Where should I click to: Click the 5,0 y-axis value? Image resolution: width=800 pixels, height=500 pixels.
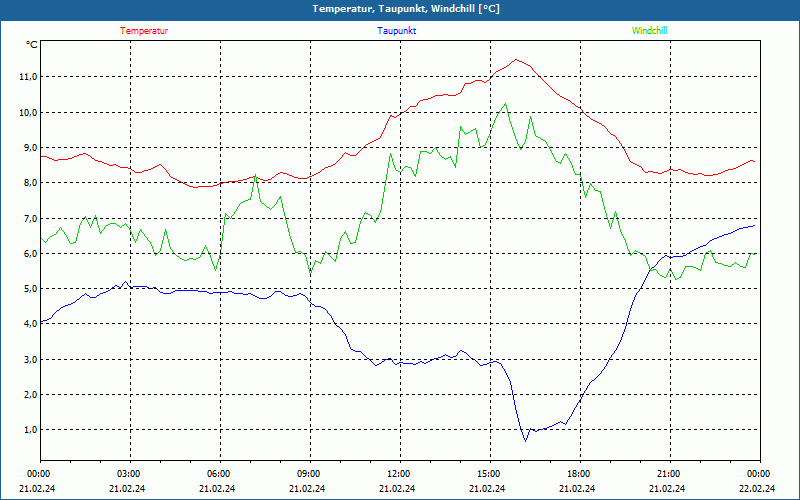click(x=30, y=289)
